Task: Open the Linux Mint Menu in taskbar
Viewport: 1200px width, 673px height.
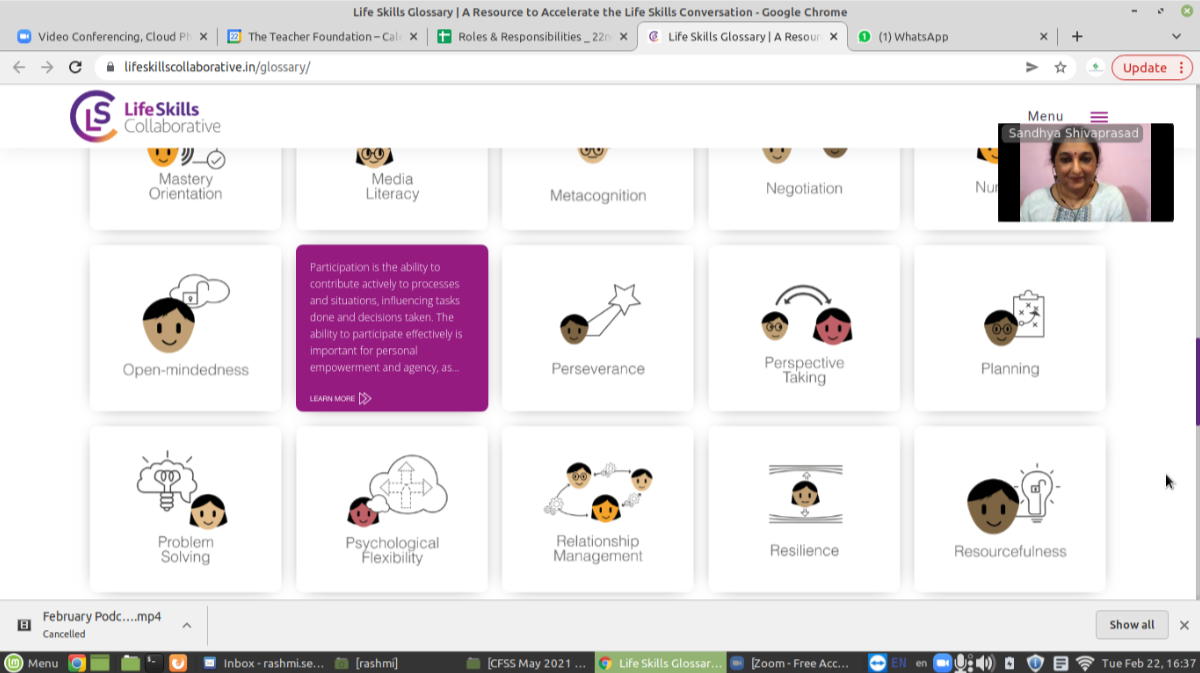Action: pos(32,662)
